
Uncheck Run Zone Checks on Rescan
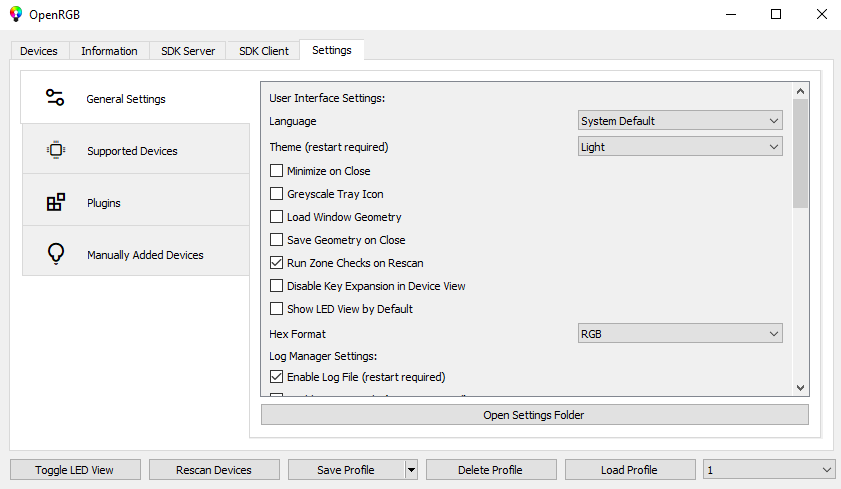(276, 263)
